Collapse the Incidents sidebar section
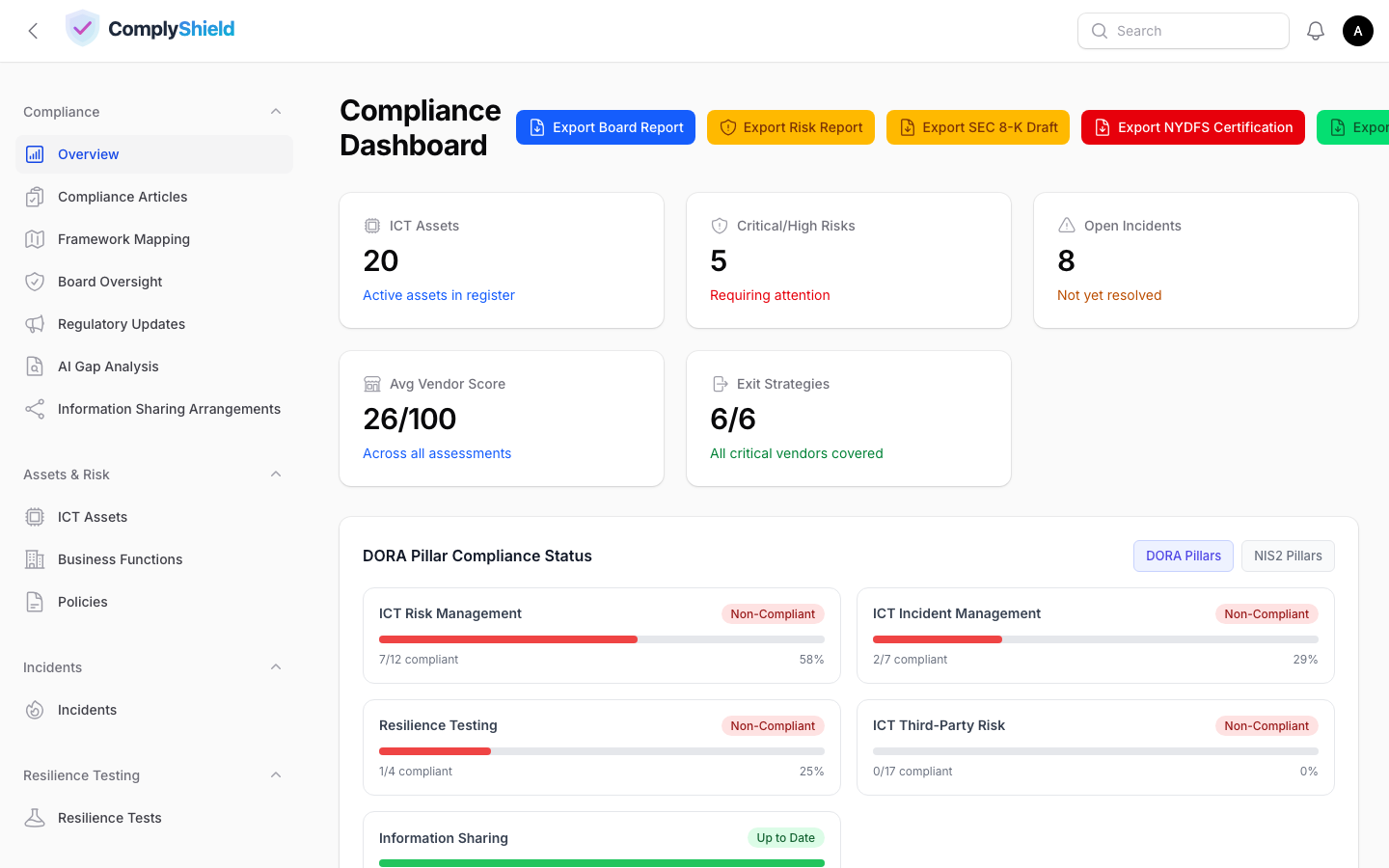The width and height of the screenshot is (1389, 868). click(276, 667)
